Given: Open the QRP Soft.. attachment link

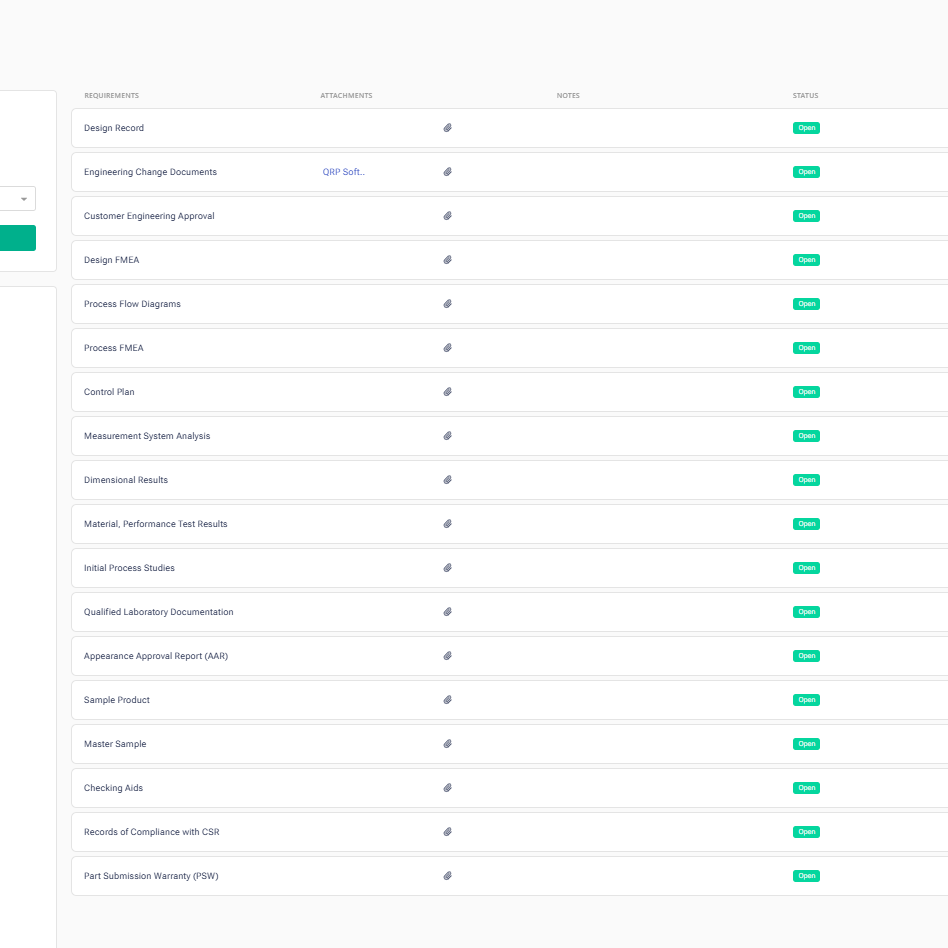Looking at the screenshot, I should point(343,172).
